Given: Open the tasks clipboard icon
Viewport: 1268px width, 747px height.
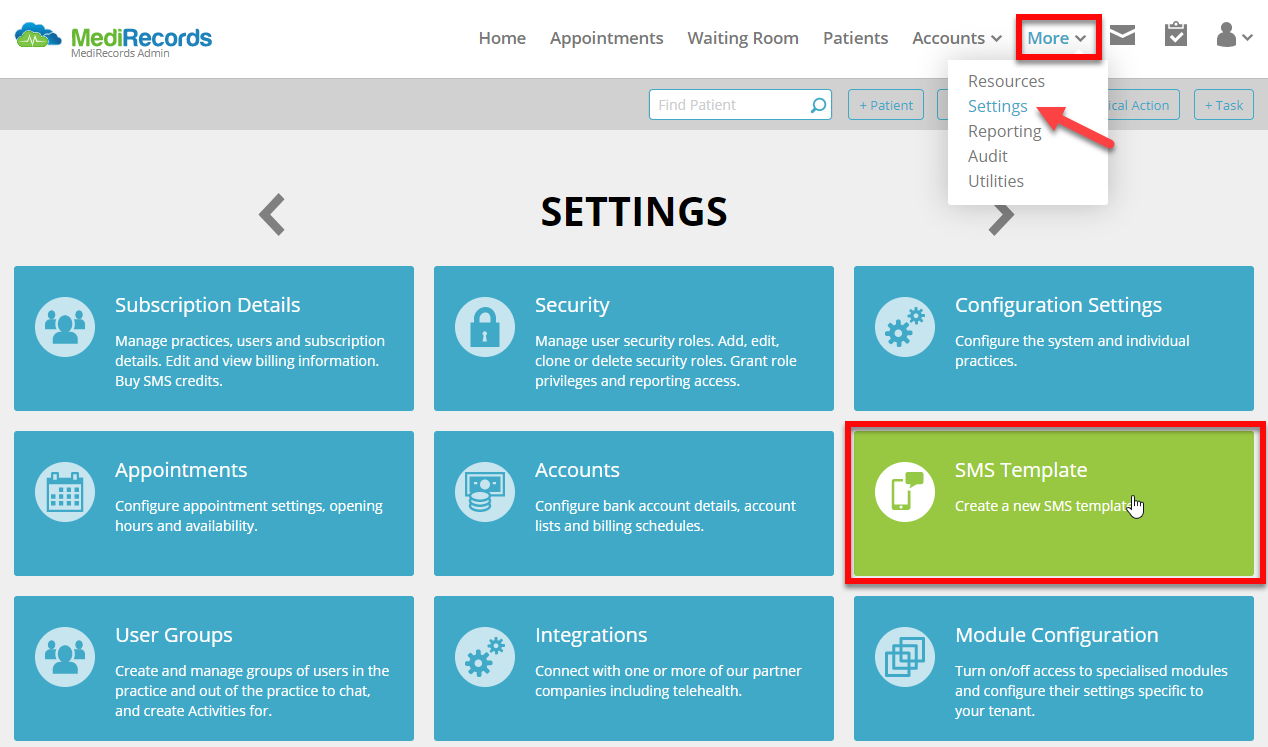Looking at the screenshot, I should coord(1176,35).
